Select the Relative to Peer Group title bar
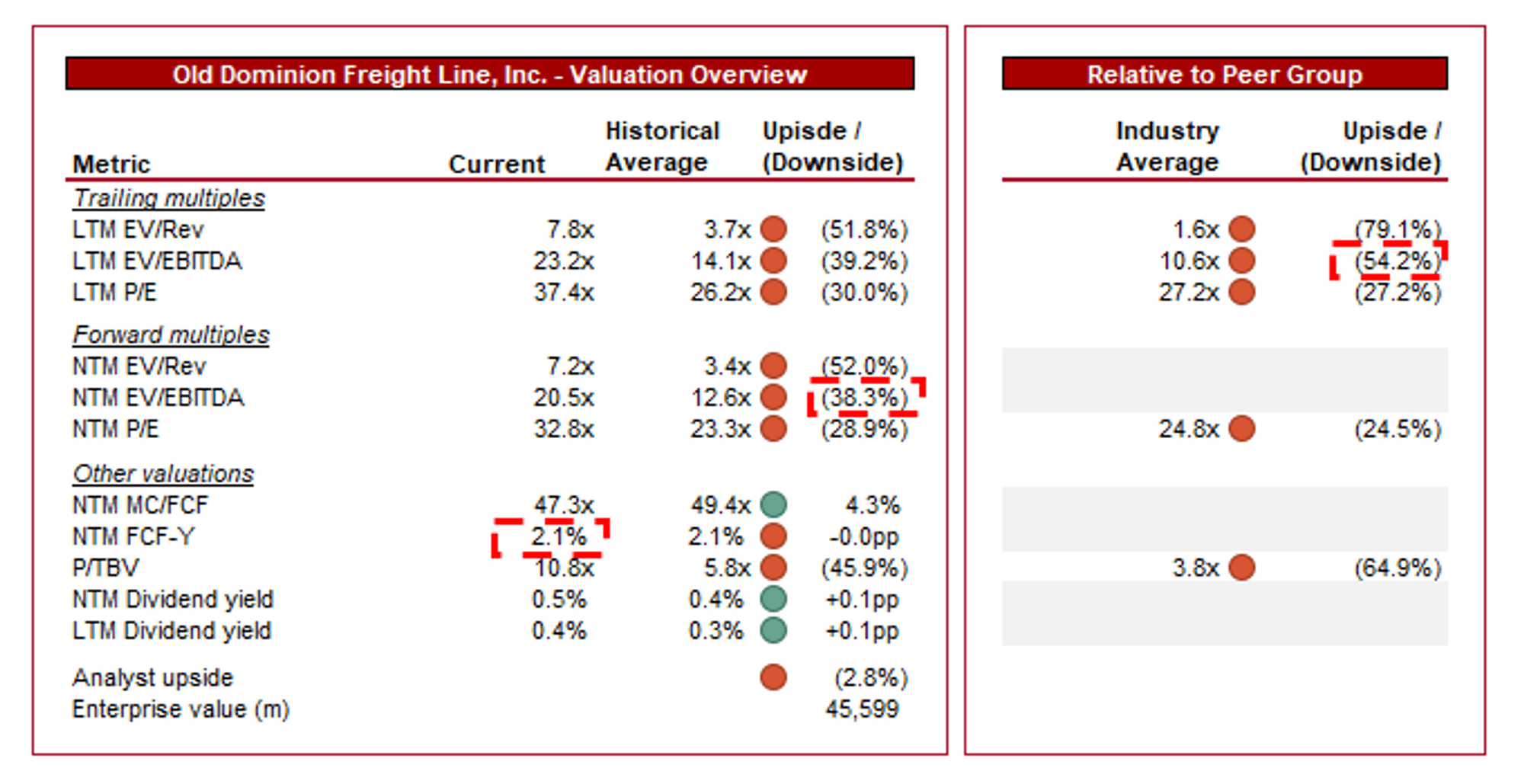The width and height of the screenshot is (1524, 784). [1225, 74]
